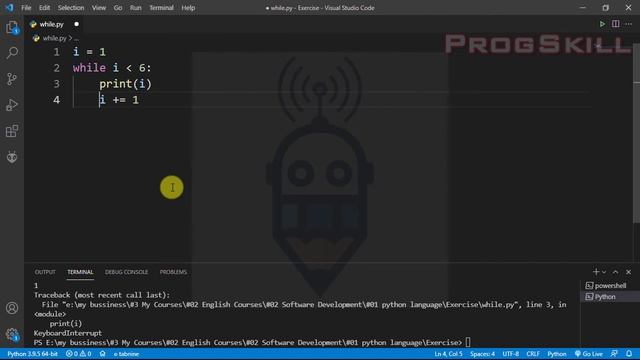Click 'KeyboardInterrupt' text in terminal
Screen dimensions: 640x360
[68, 333]
